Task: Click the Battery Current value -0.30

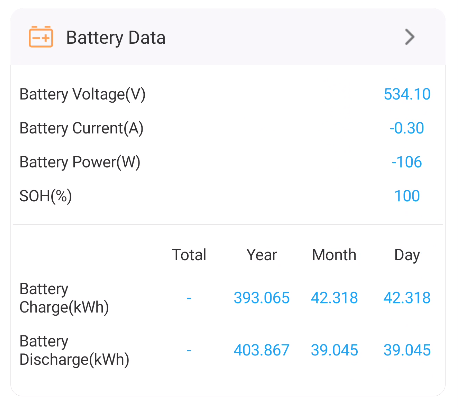Action: coord(407,128)
